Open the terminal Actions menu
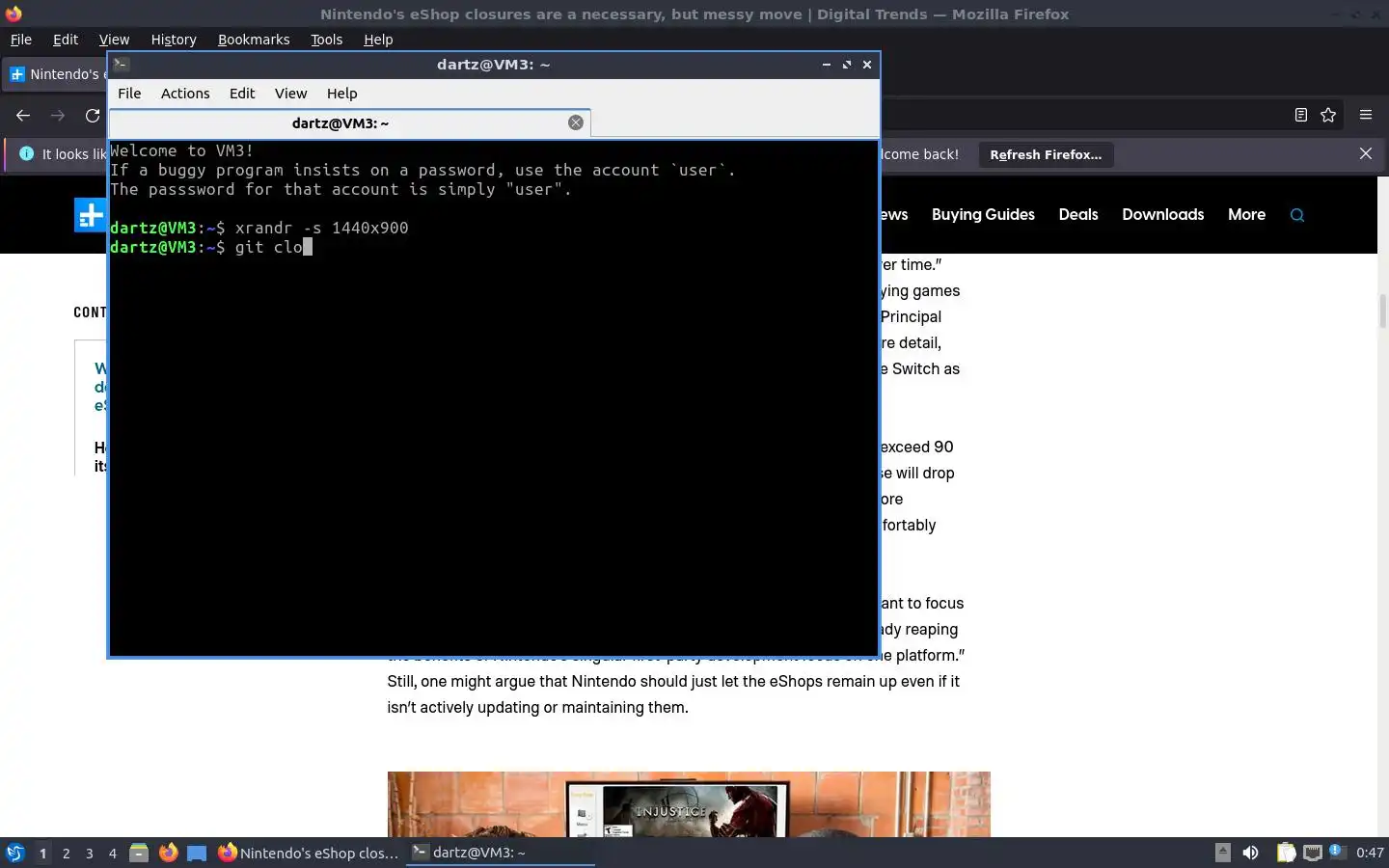This screenshot has width=1389, height=868. (x=185, y=94)
